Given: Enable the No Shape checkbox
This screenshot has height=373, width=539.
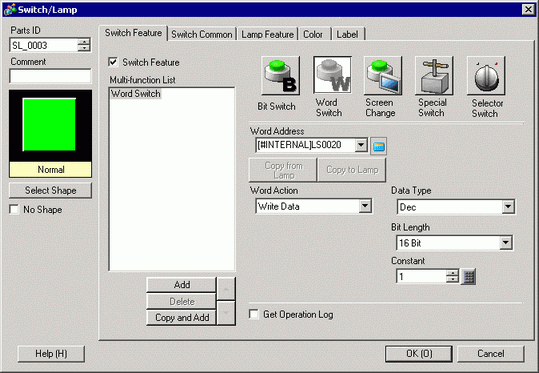Looking at the screenshot, I should click(14, 209).
